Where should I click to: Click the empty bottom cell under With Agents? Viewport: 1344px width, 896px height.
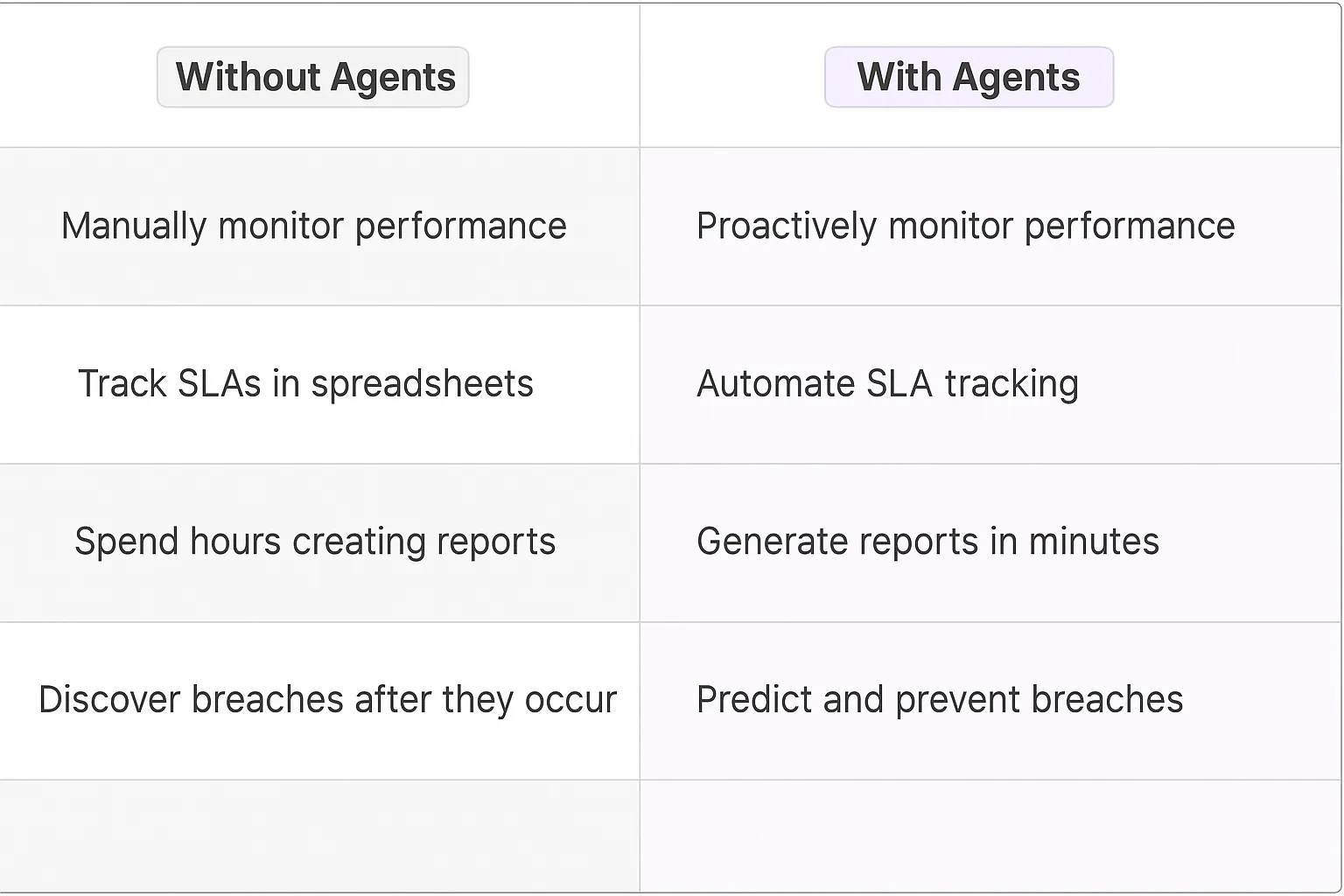pos(990,836)
